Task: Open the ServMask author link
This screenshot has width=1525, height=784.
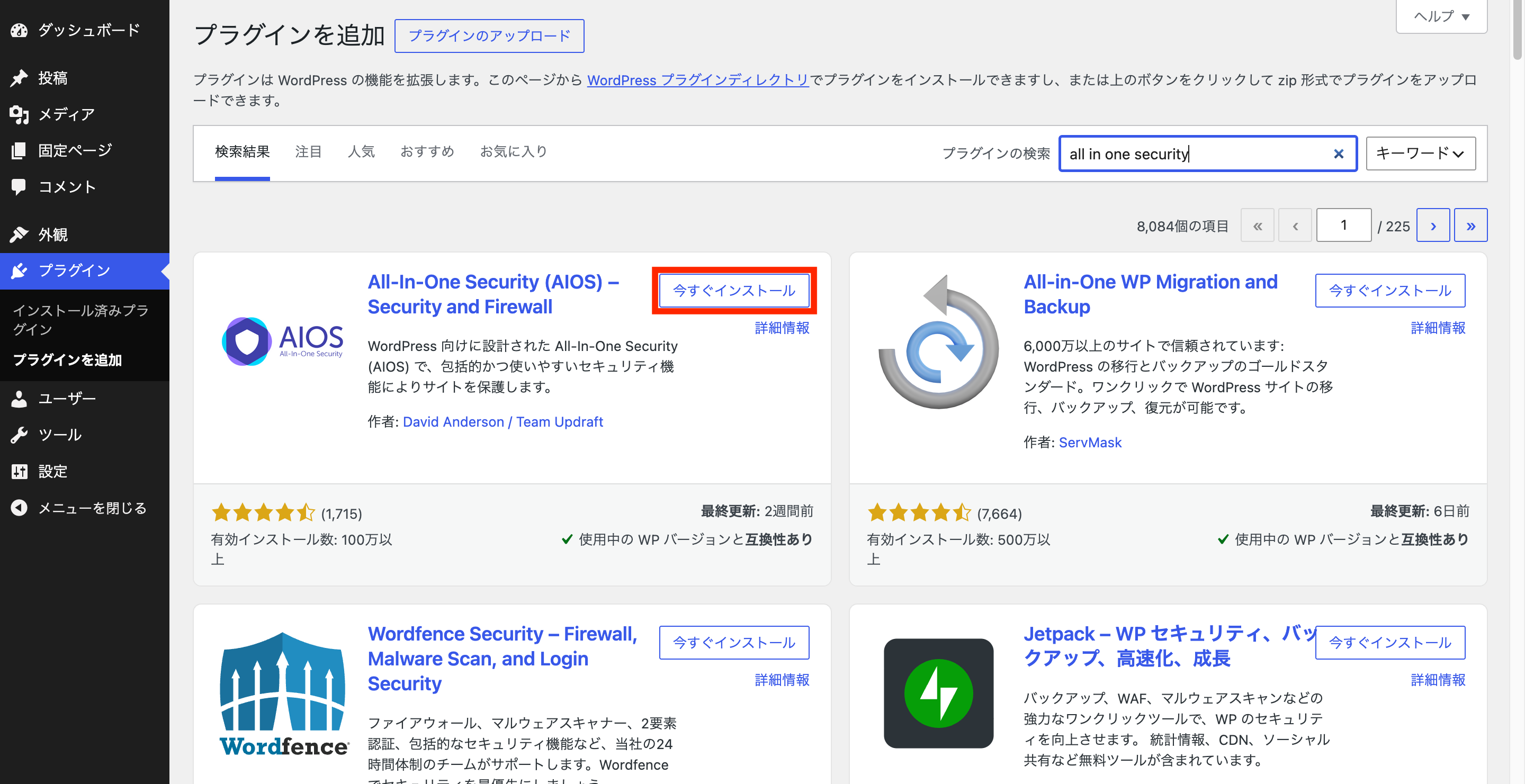Action: pos(1090,443)
